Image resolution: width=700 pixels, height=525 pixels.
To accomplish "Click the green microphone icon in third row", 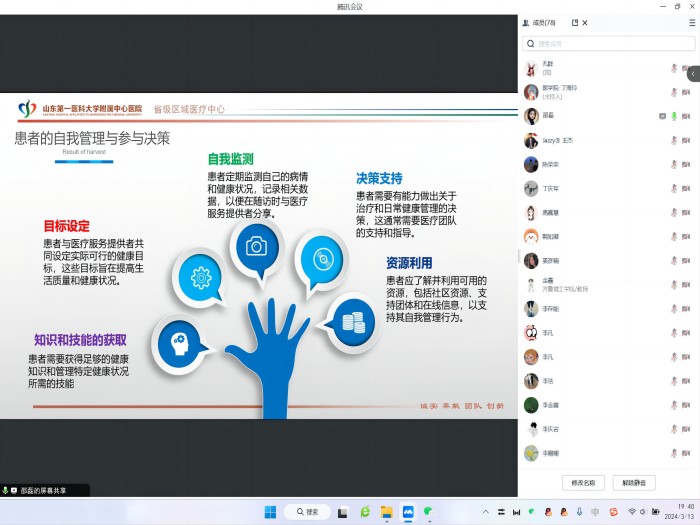I will coord(674,116).
